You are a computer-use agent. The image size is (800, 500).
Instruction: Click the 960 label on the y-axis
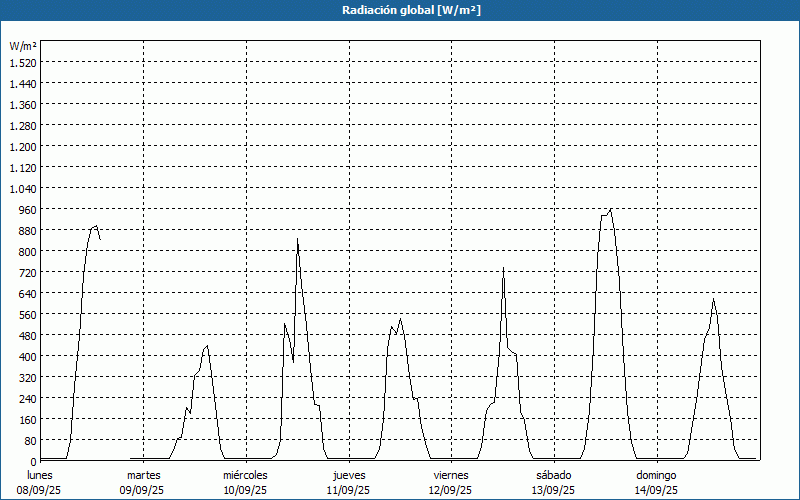tap(26, 209)
